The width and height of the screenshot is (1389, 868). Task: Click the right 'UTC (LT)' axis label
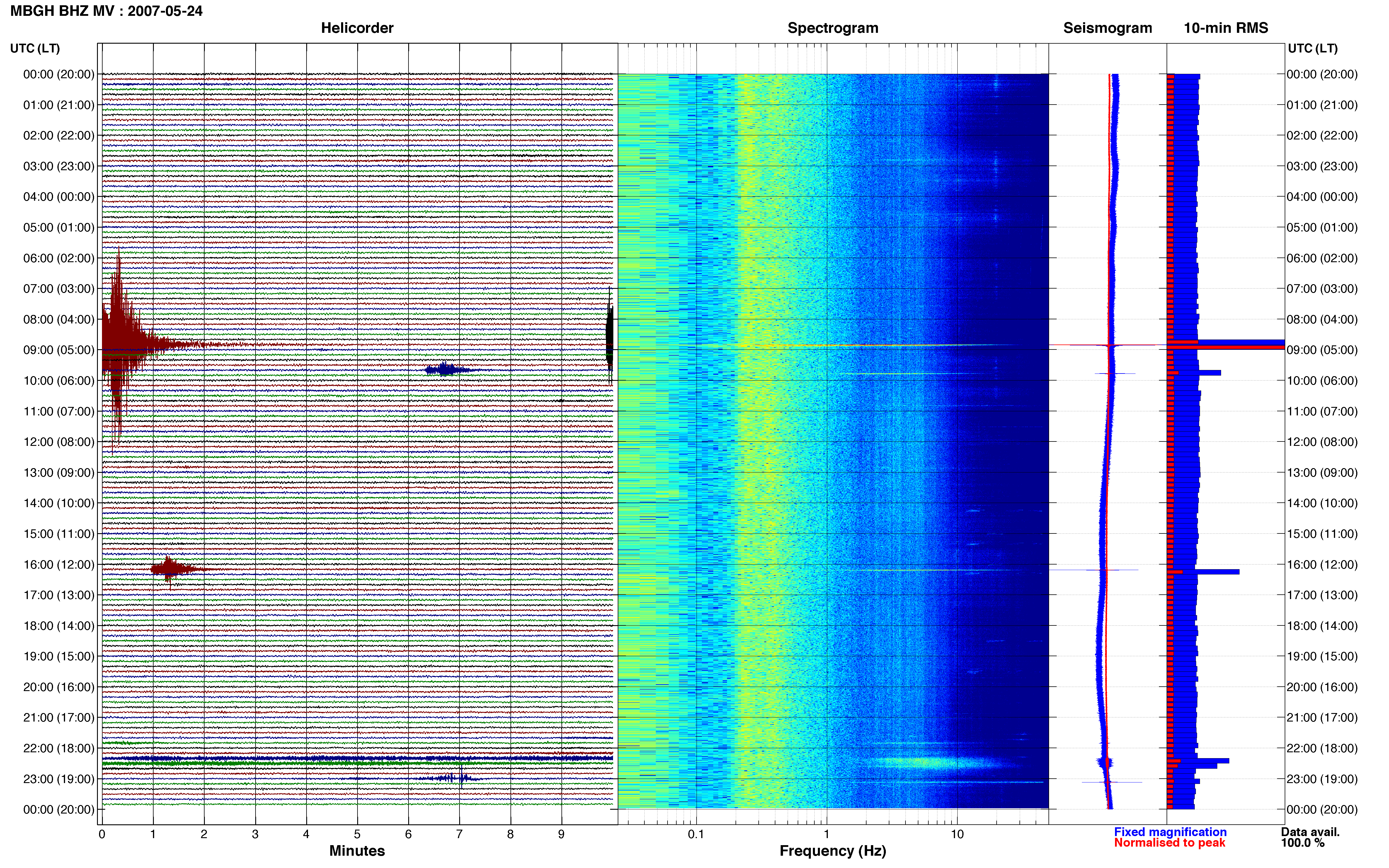pyautogui.click(x=1313, y=48)
